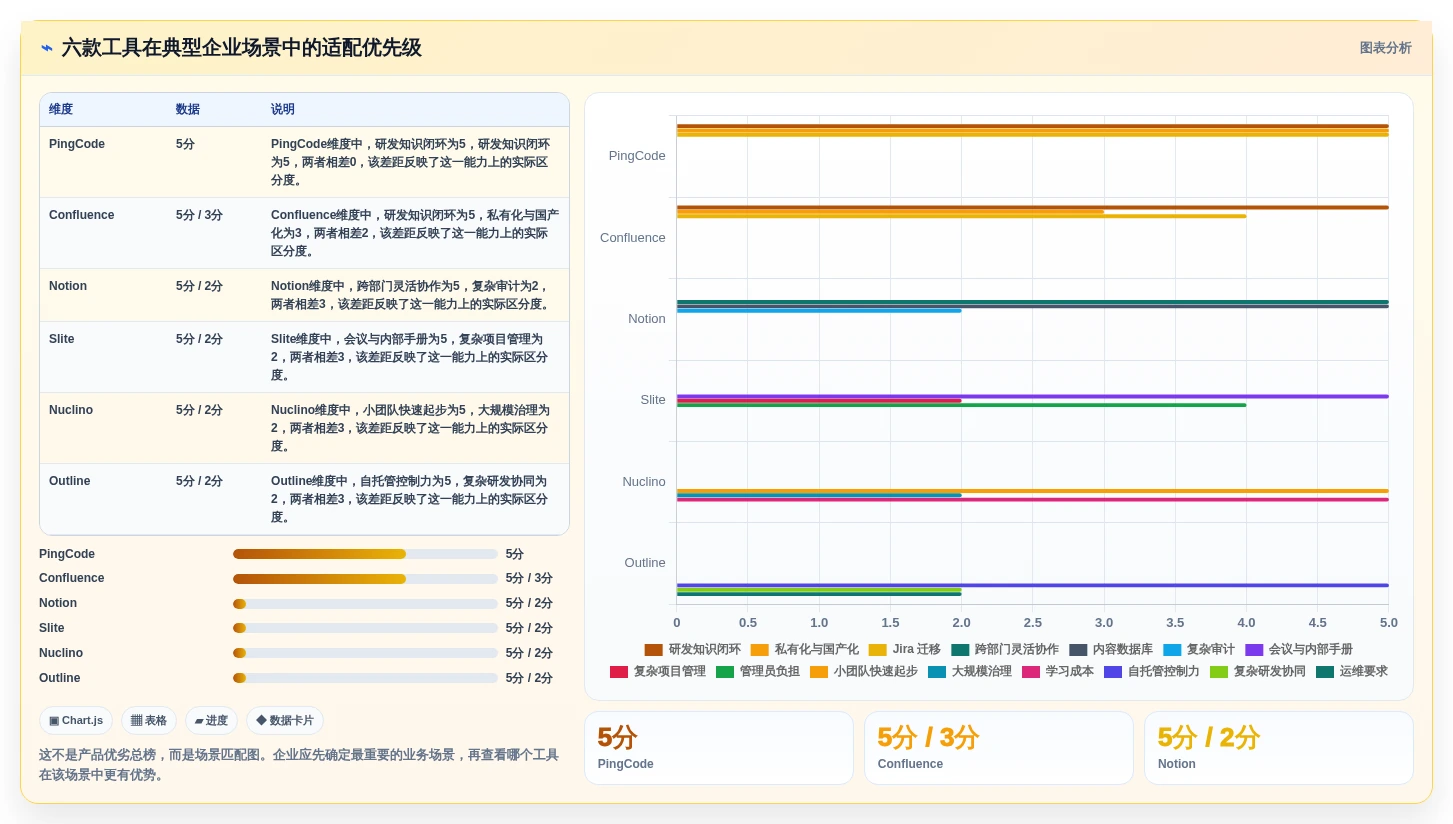Click the Outline progress bar
Screen dimensions: 1453x824
coord(365,678)
